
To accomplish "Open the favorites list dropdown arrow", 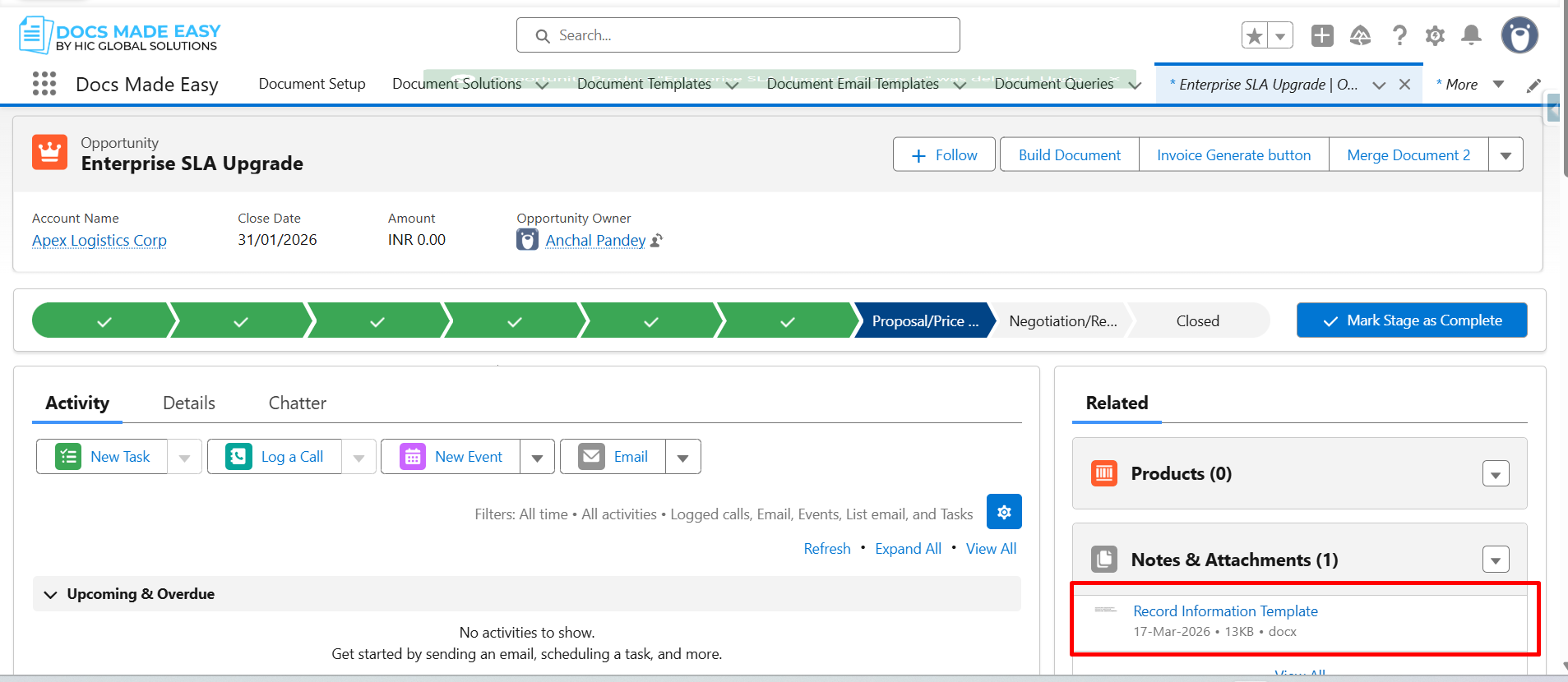I will click(1280, 35).
